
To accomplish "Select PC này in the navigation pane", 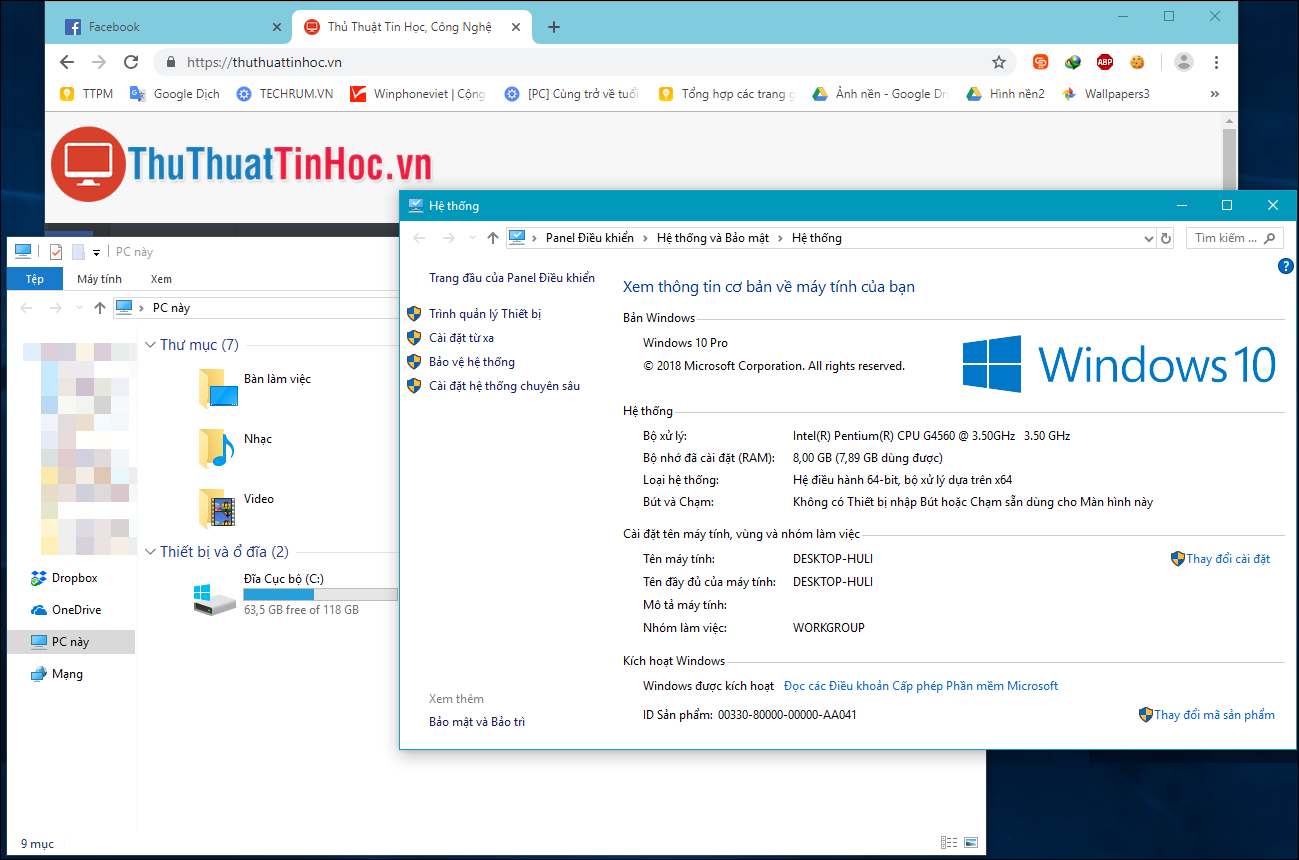I will click(70, 642).
